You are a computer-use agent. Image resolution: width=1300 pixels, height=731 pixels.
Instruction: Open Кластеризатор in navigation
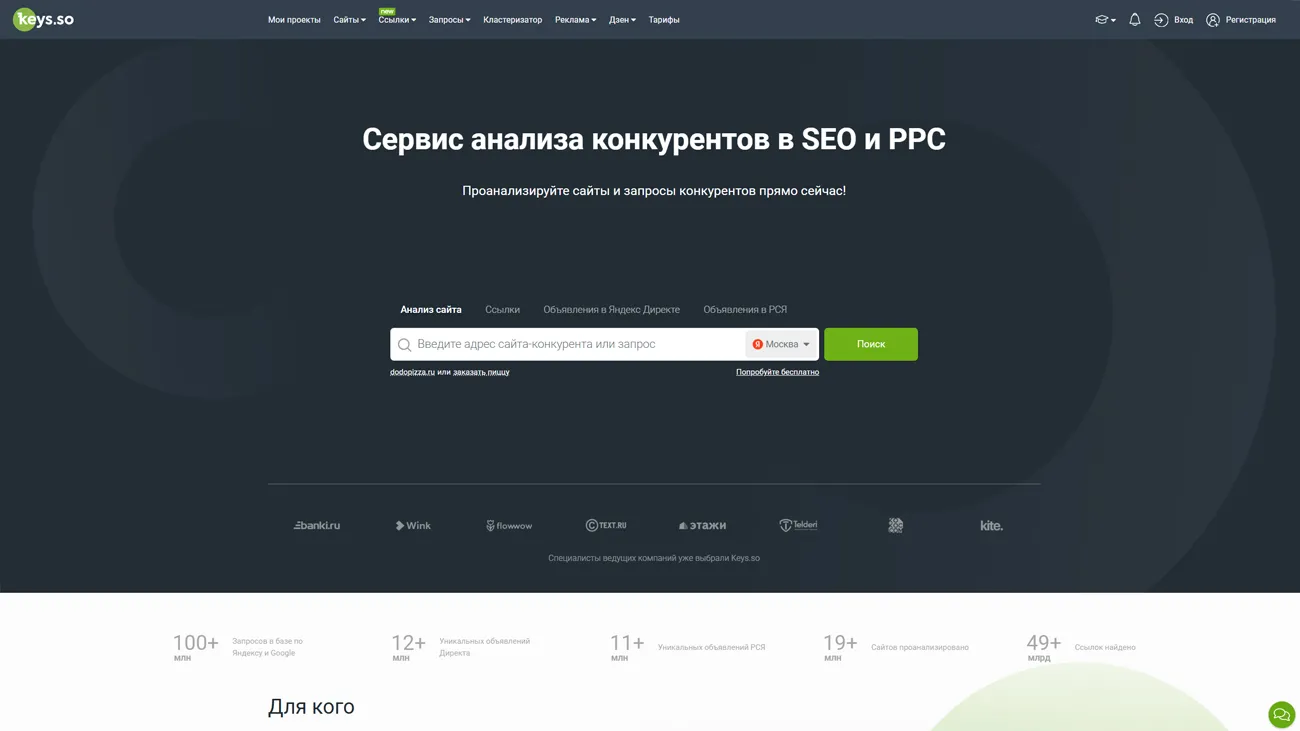pyautogui.click(x=512, y=20)
